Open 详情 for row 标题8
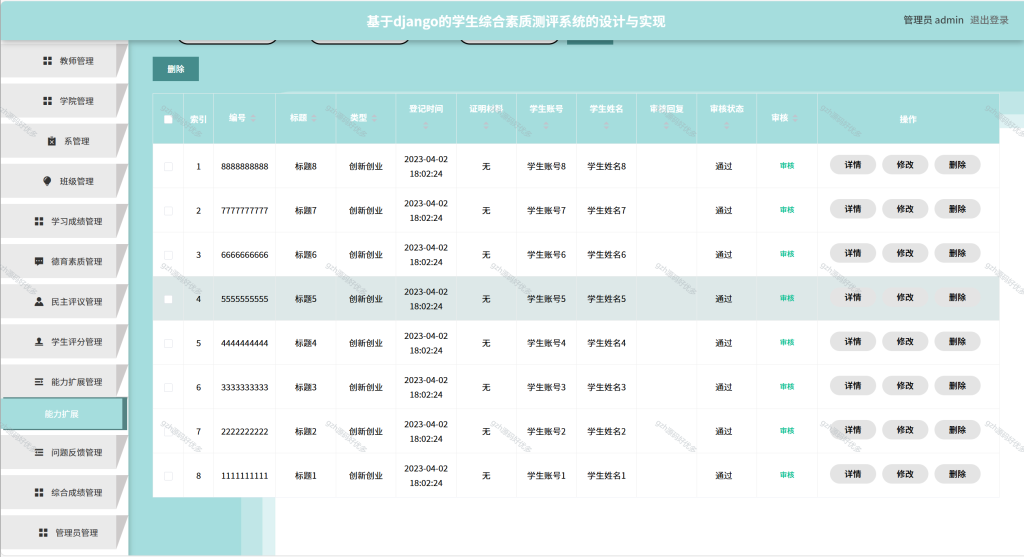 (853, 165)
